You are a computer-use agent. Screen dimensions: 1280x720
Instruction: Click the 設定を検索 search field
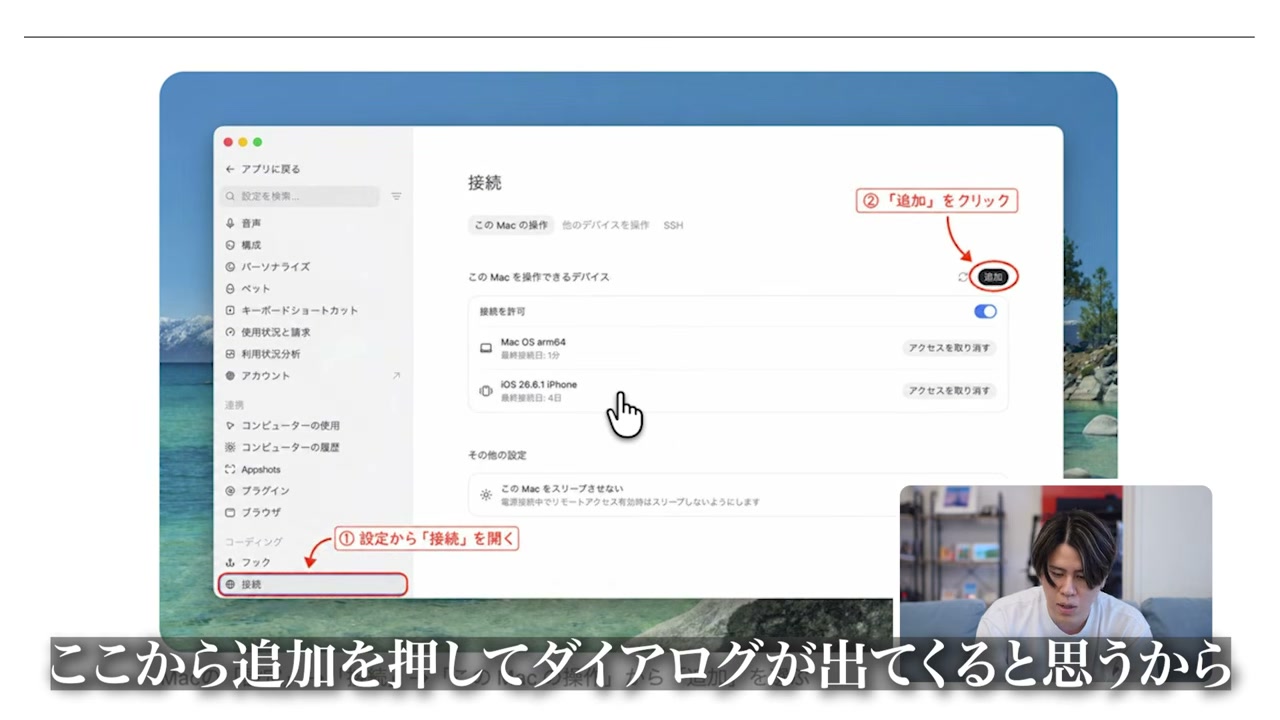pos(300,196)
